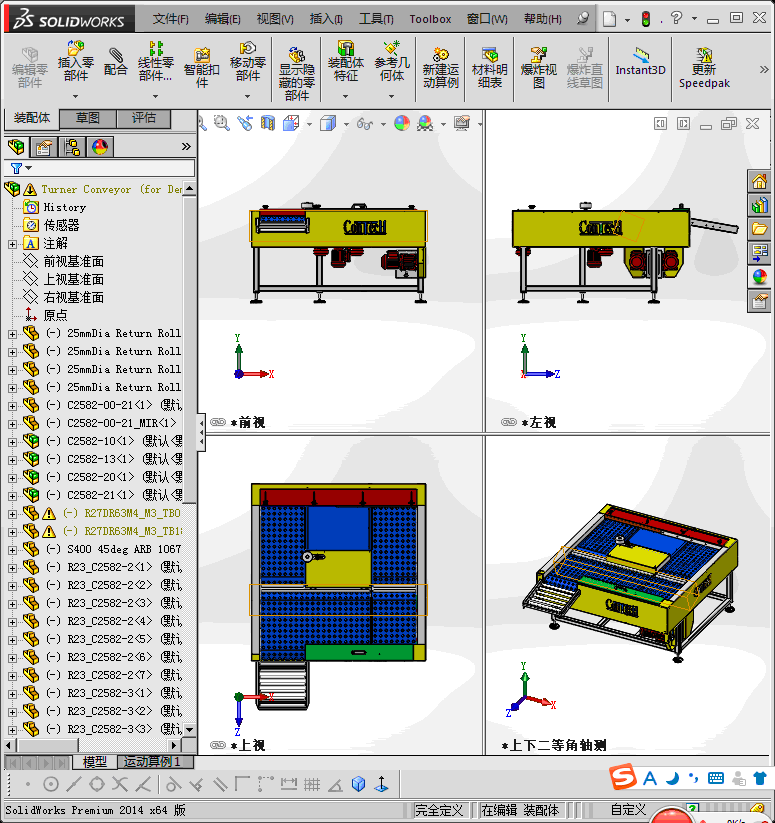Open the Display Style cube icon

point(328,123)
